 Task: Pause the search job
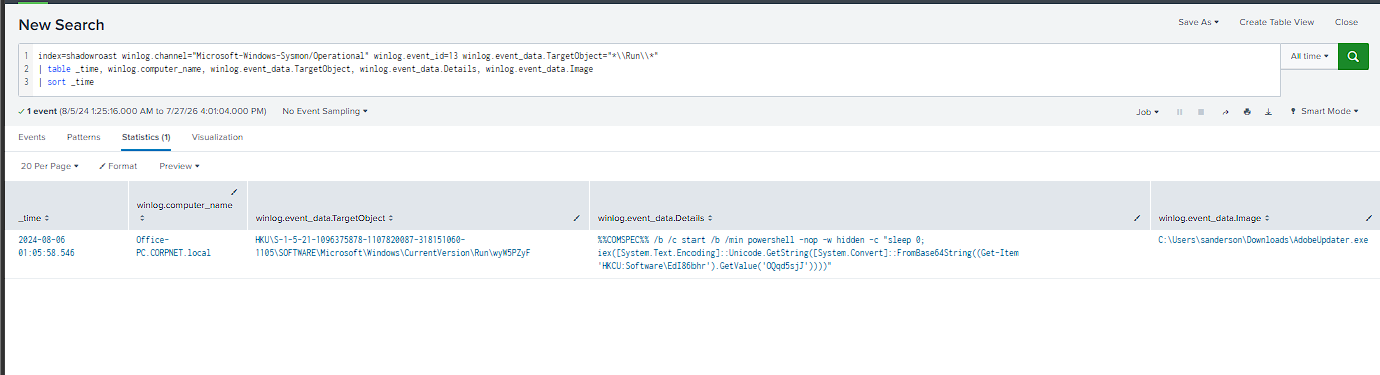[x=1180, y=112]
